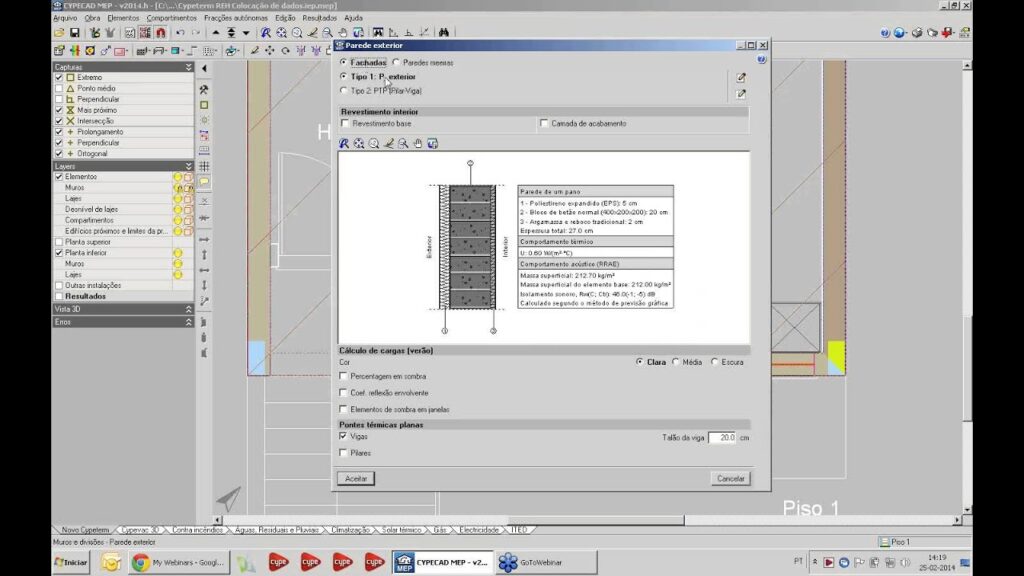This screenshot has width=1024, height=576.
Task: Click the help question mark icon in dialog
Action: click(x=762, y=60)
